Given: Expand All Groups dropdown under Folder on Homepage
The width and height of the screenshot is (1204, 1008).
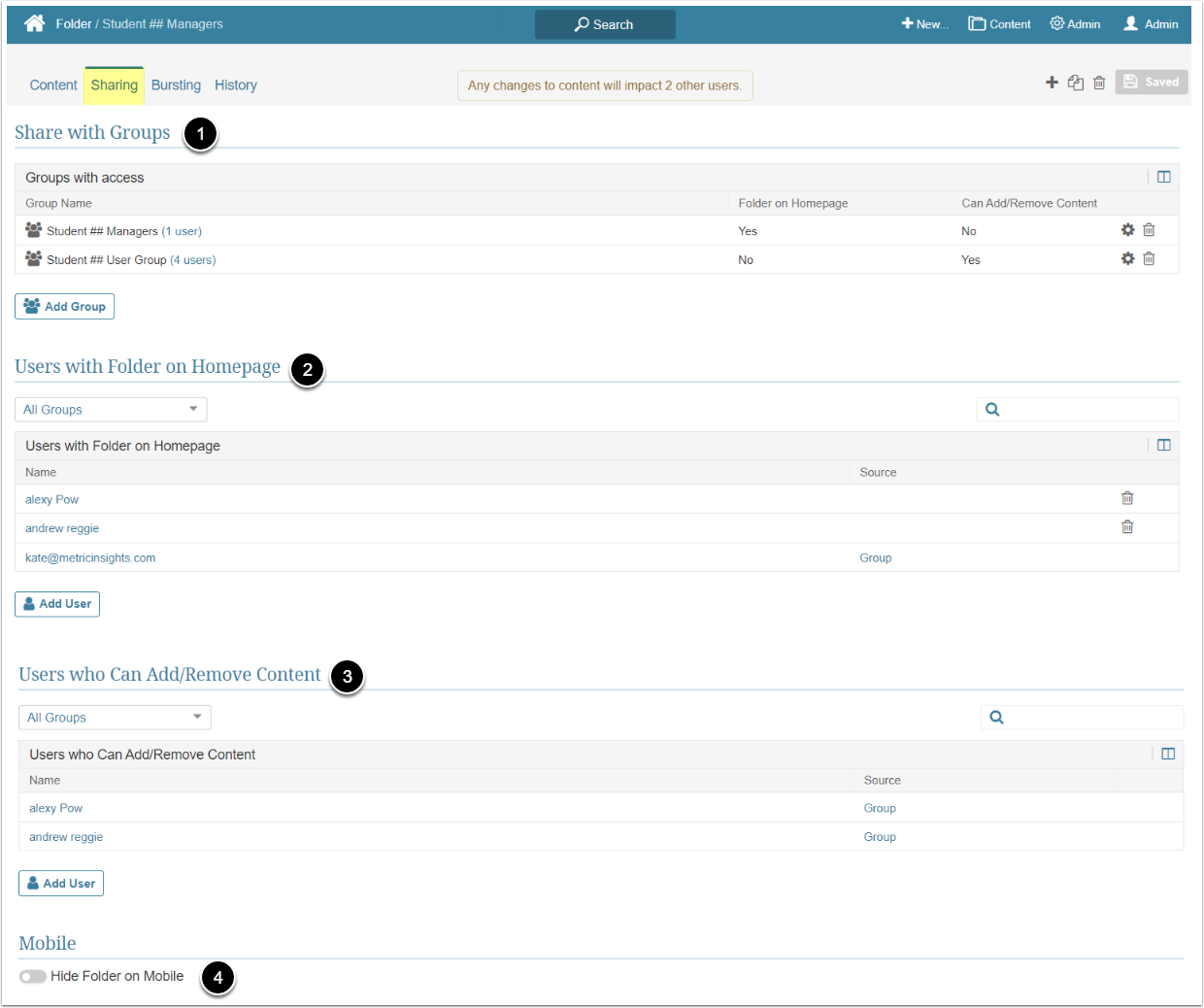Looking at the screenshot, I should (x=111, y=410).
